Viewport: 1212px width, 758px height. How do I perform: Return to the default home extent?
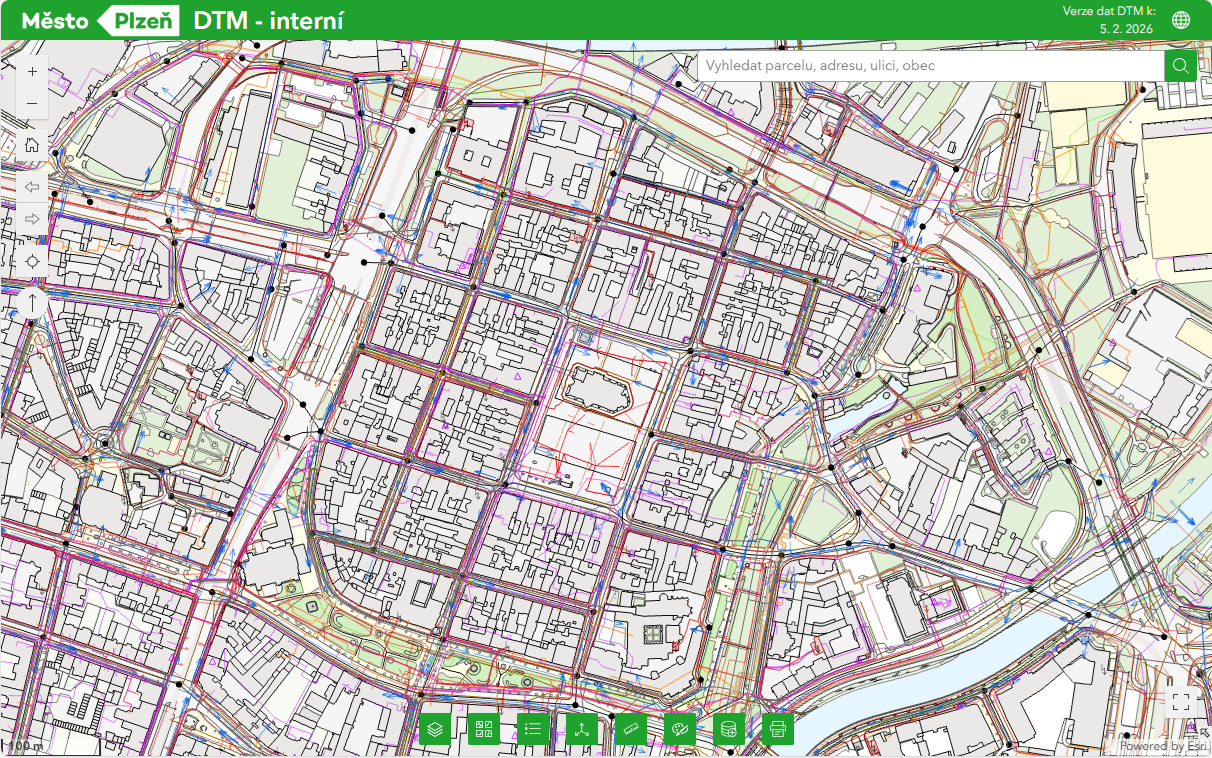coord(32,145)
